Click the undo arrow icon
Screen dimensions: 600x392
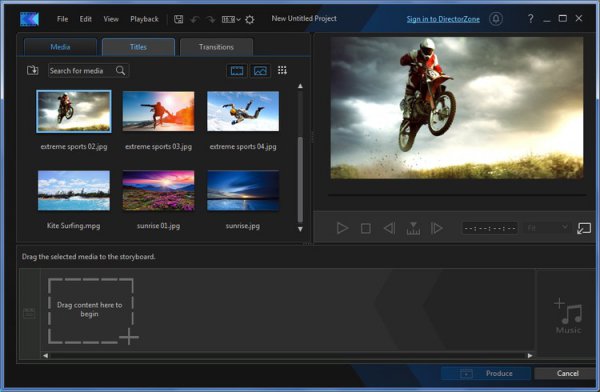pyautogui.click(x=195, y=19)
